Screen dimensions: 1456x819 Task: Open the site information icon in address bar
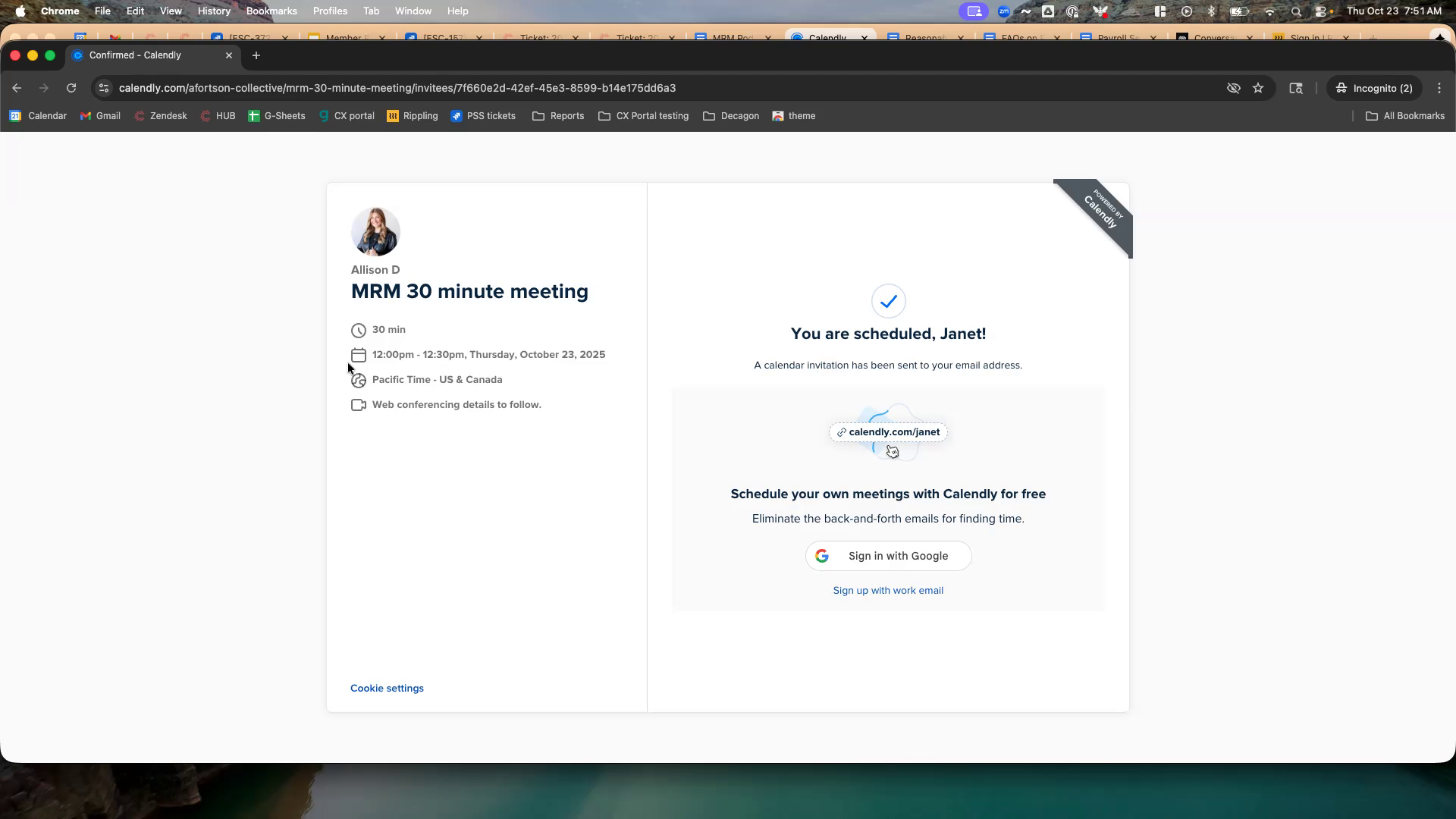coord(104,88)
